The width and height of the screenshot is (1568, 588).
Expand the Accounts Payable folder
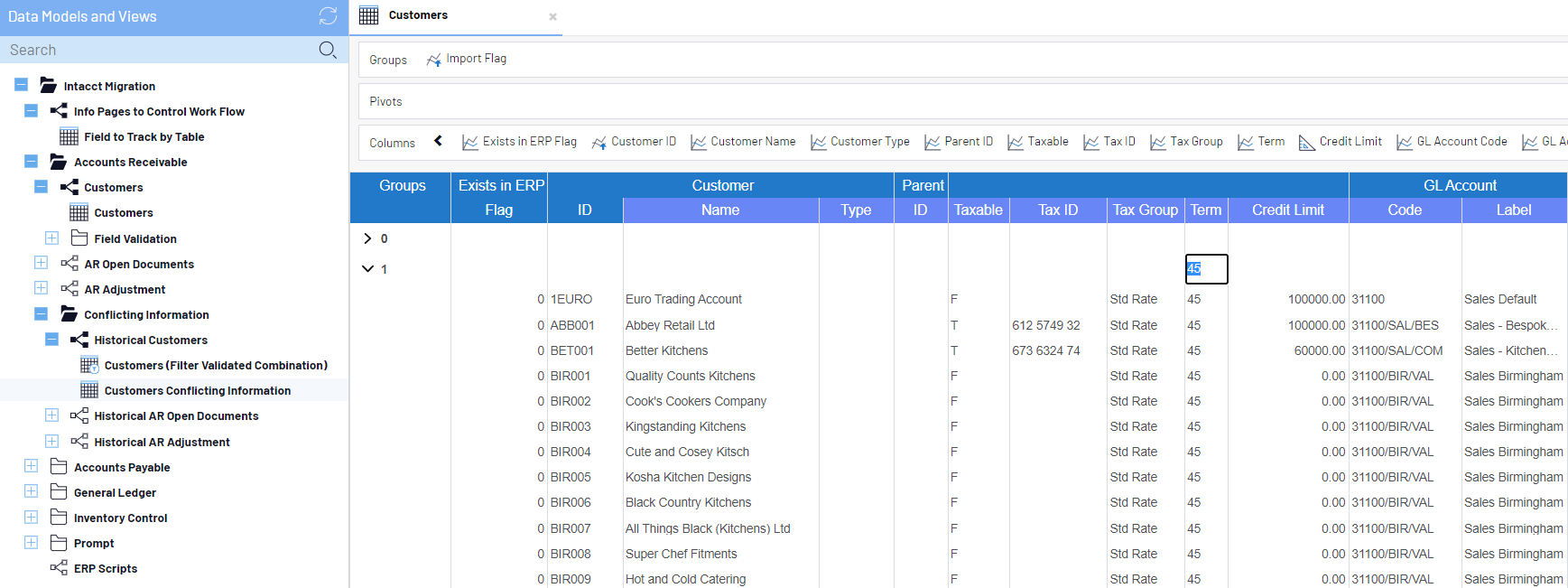tap(32, 467)
